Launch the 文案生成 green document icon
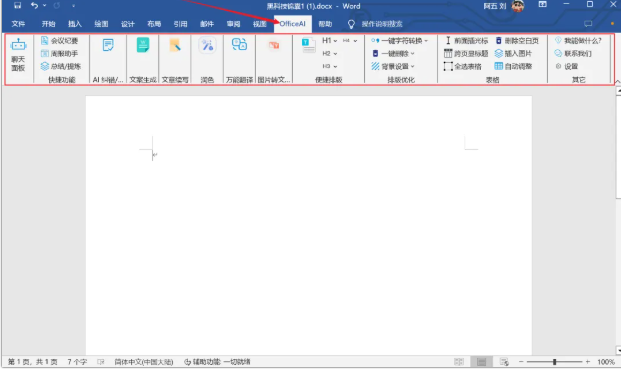 pos(143,45)
